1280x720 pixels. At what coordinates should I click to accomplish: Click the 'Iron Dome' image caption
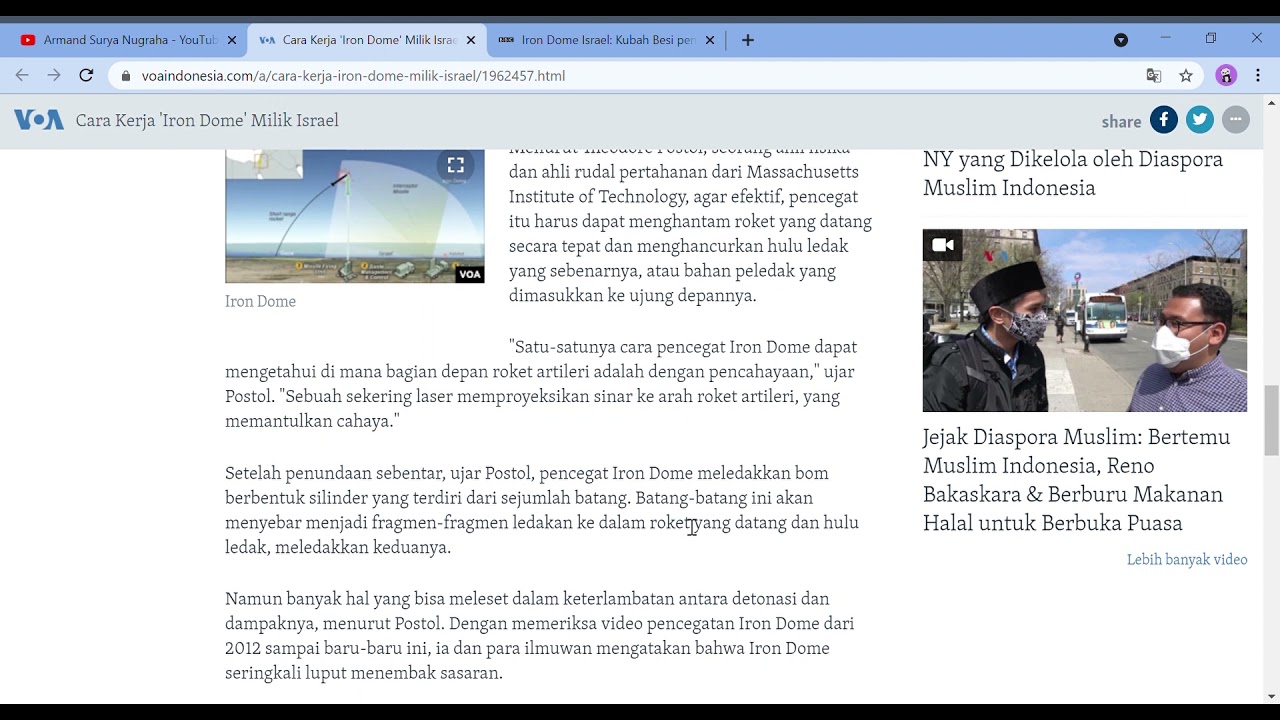pos(260,301)
